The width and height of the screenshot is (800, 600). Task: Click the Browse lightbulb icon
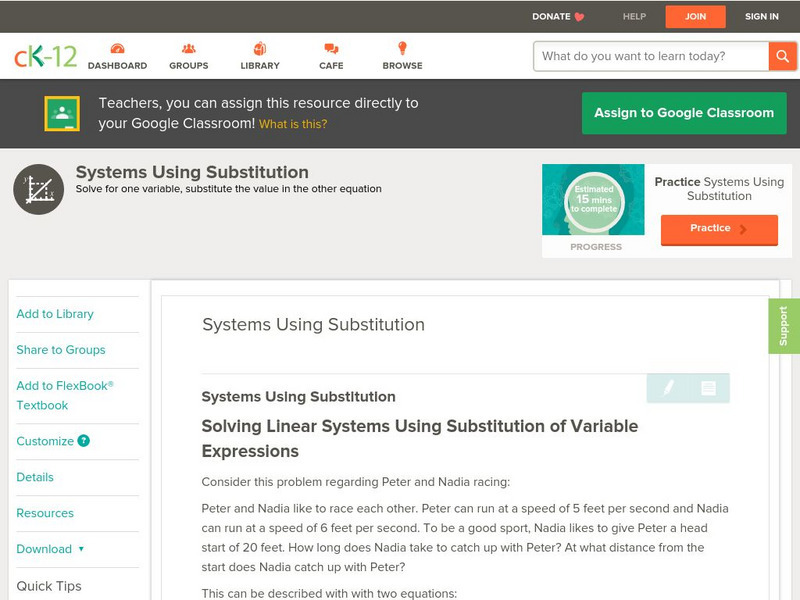[402, 49]
